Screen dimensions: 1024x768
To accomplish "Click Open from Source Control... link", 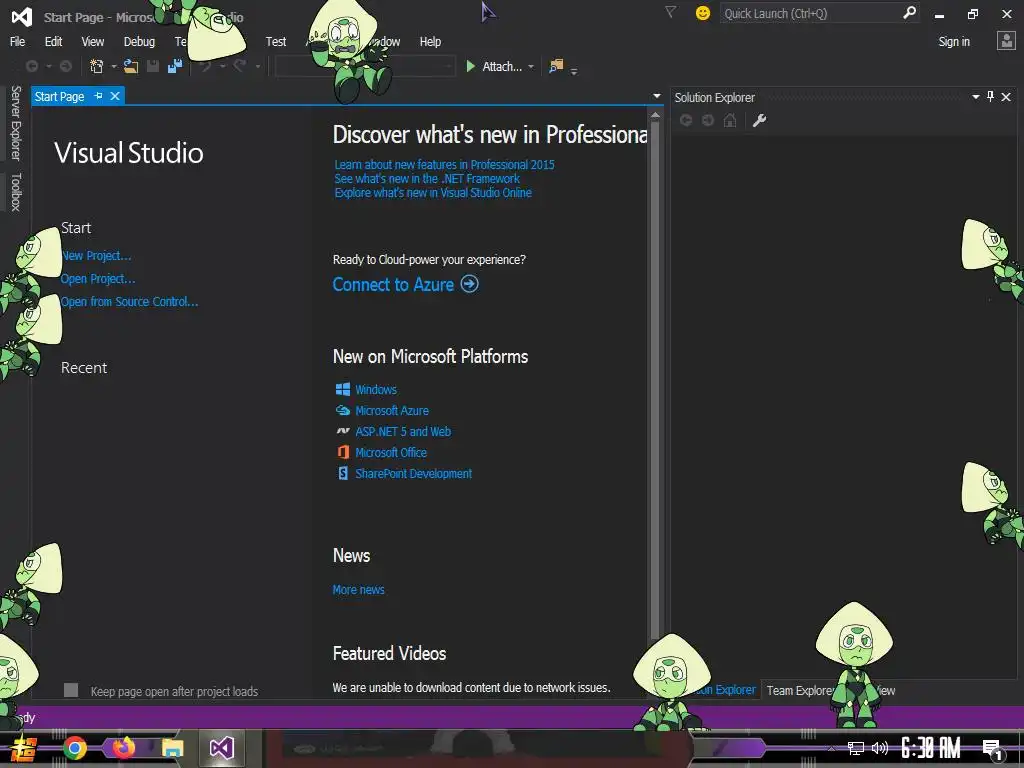I will (x=129, y=302).
